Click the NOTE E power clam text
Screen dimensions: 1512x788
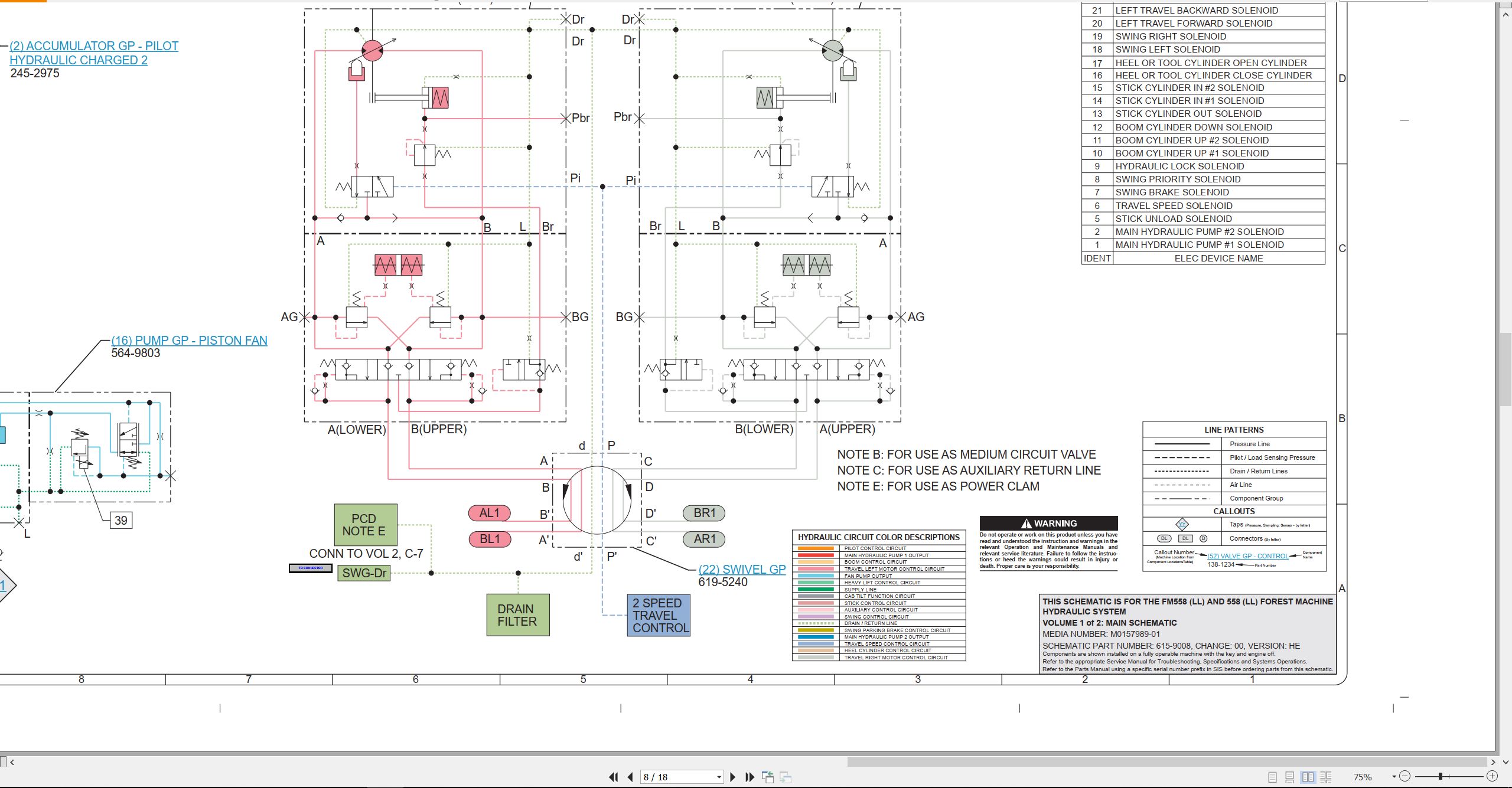pos(939,486)
